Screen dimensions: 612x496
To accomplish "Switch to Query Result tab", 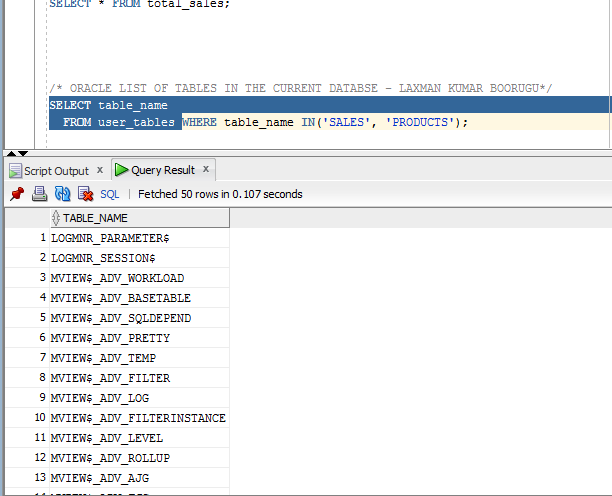I will click(163, 170).
